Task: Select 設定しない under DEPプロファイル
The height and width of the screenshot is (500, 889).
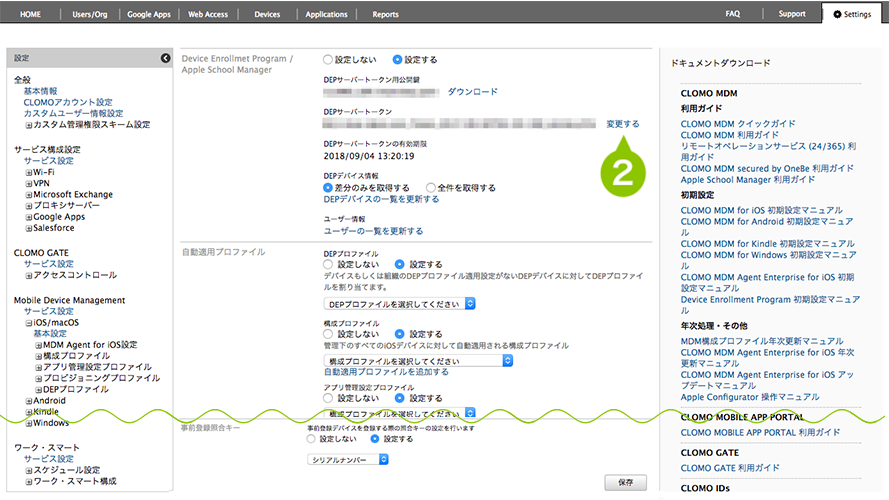Action: coord(329,264)
